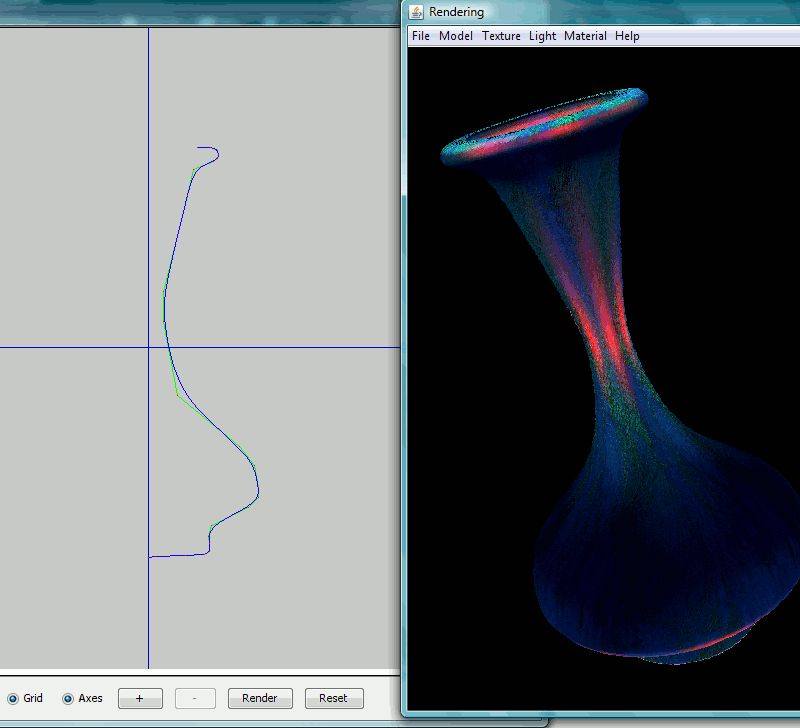Screen dimensions: 800x728
Task: Open the Model menu
Action: (x=456, y=36)
